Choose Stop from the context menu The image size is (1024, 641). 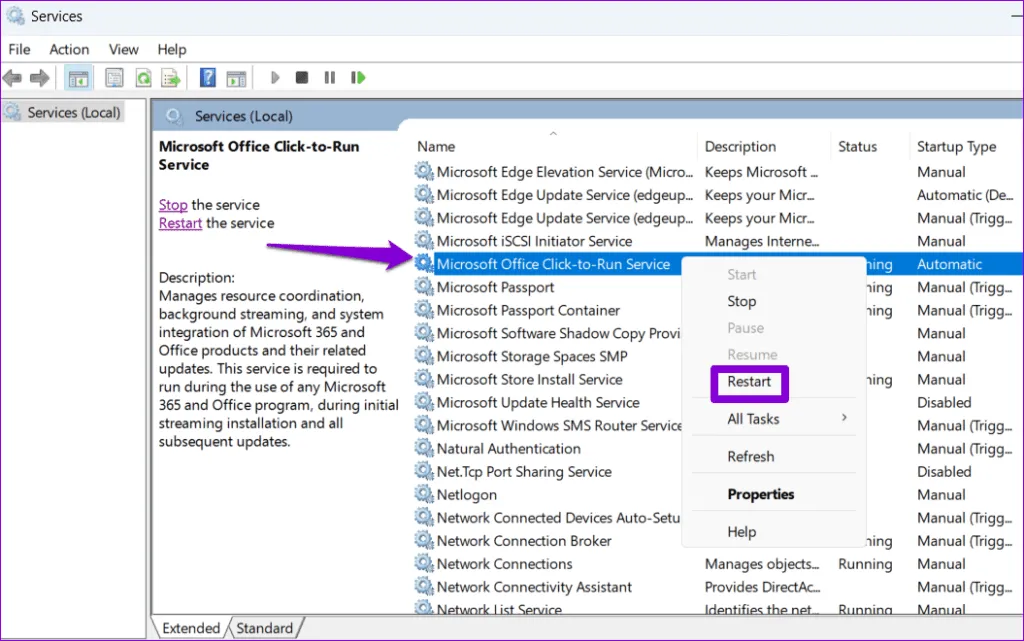click(741, 301)
